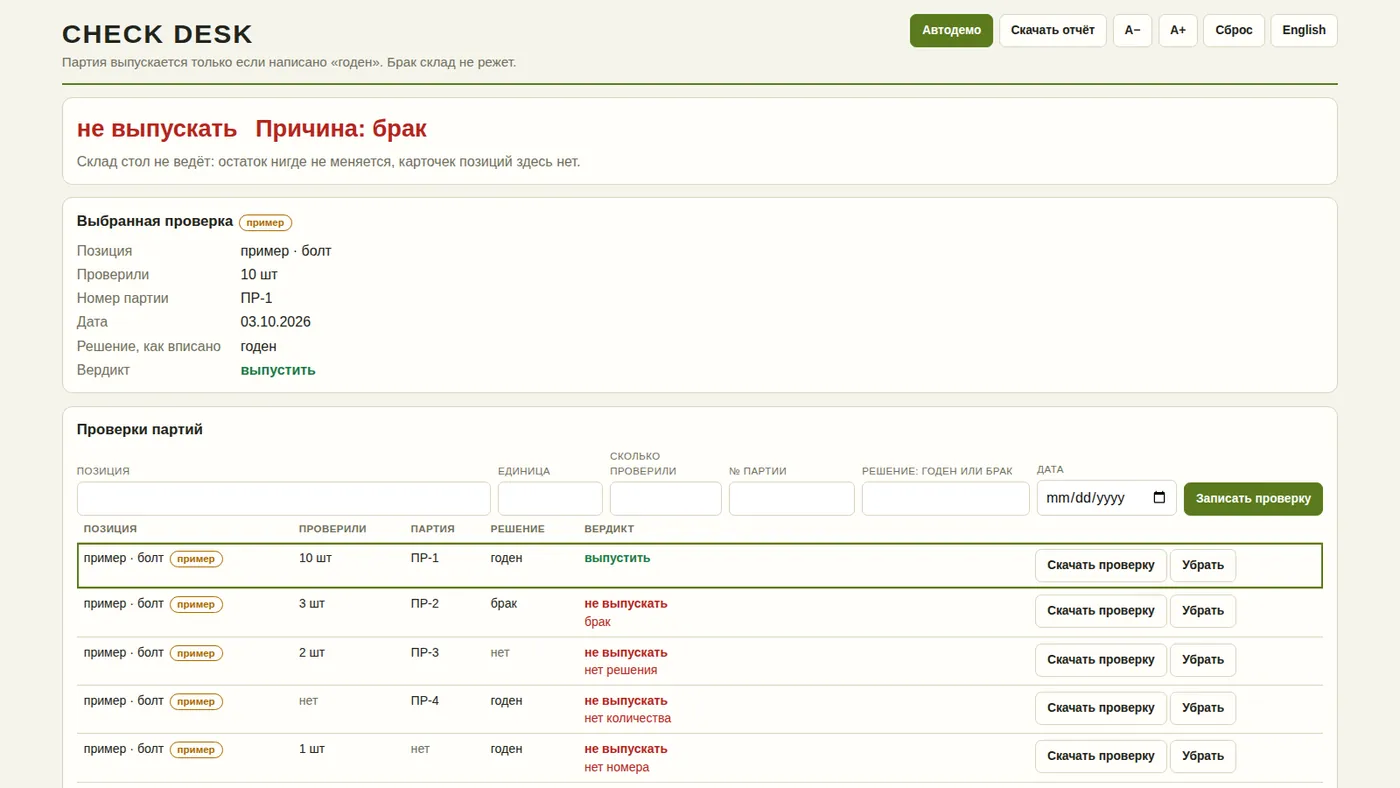The image size is (1400, 788).
Task: Start the Автодемо mode
Action: [951, 30]
